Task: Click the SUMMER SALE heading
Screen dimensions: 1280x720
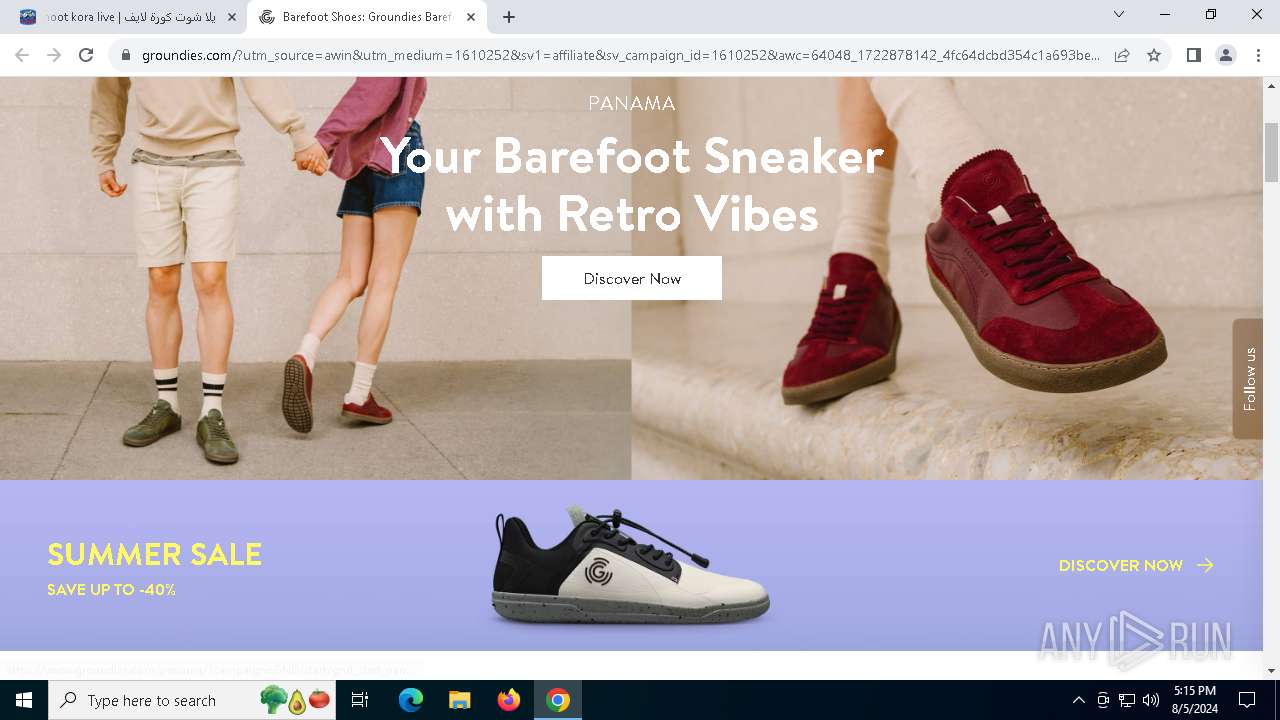Action: (x=154, y=554)
